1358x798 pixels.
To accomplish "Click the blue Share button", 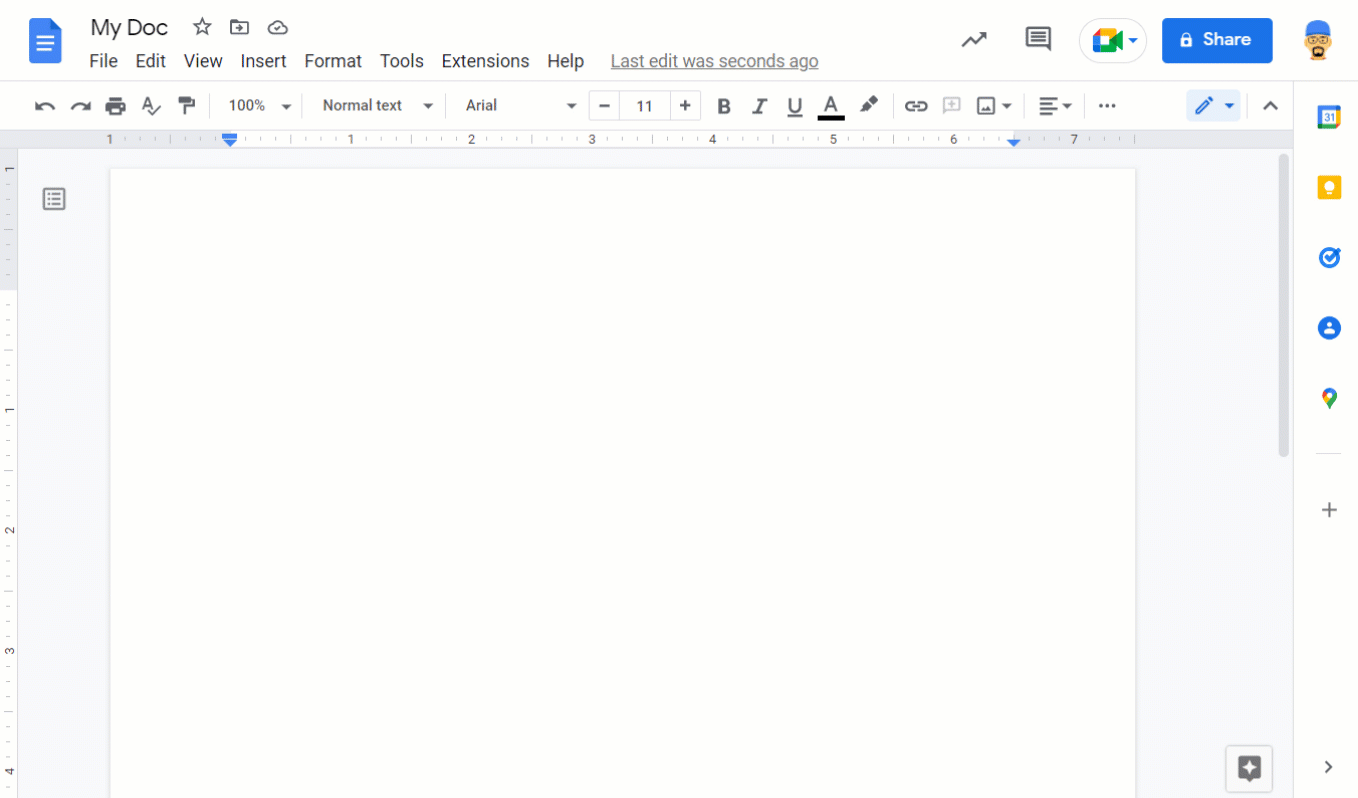I will (1217, 40).
